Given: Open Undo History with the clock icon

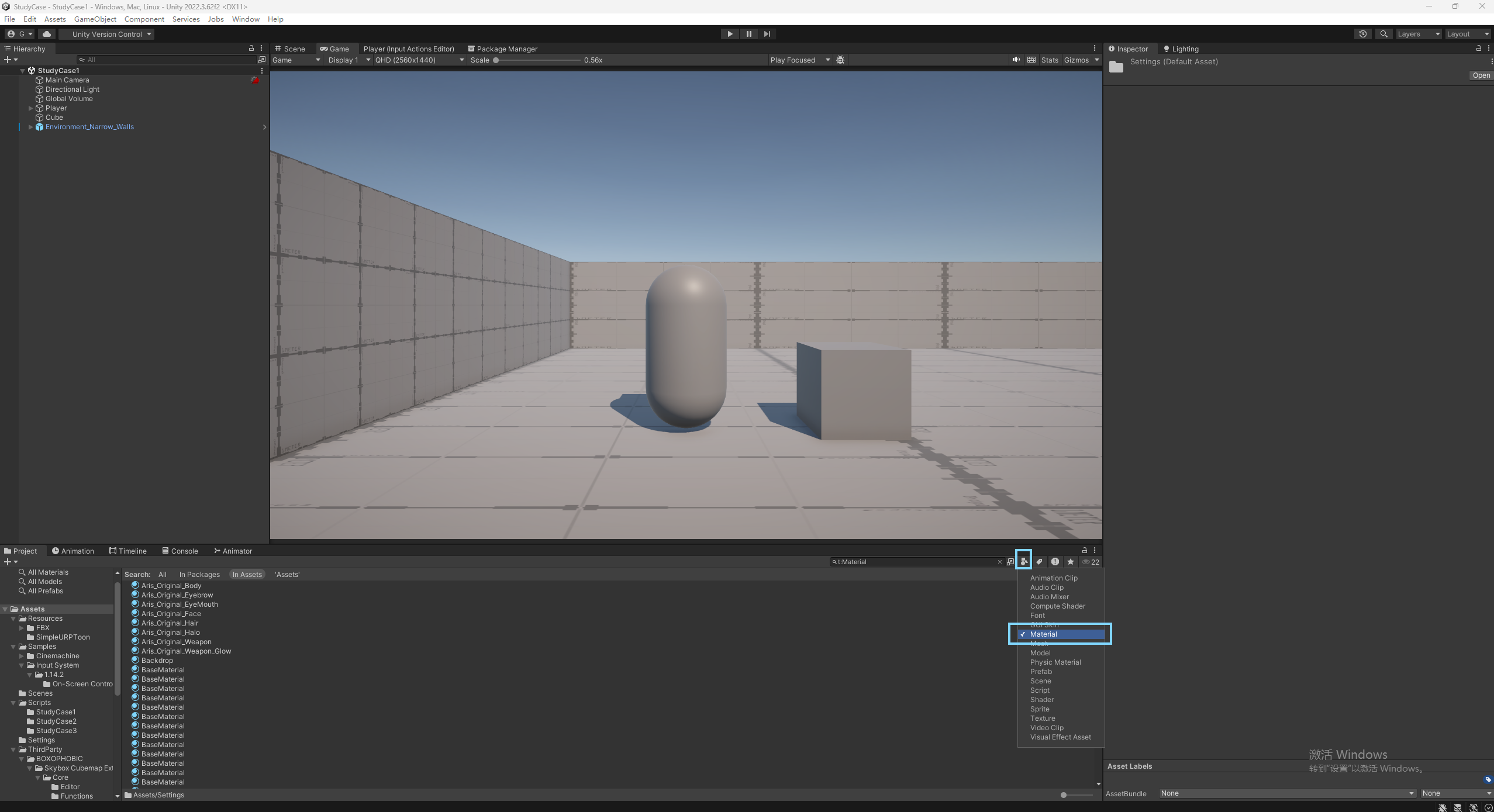Looking at the screenshot, I should 1363,34.
